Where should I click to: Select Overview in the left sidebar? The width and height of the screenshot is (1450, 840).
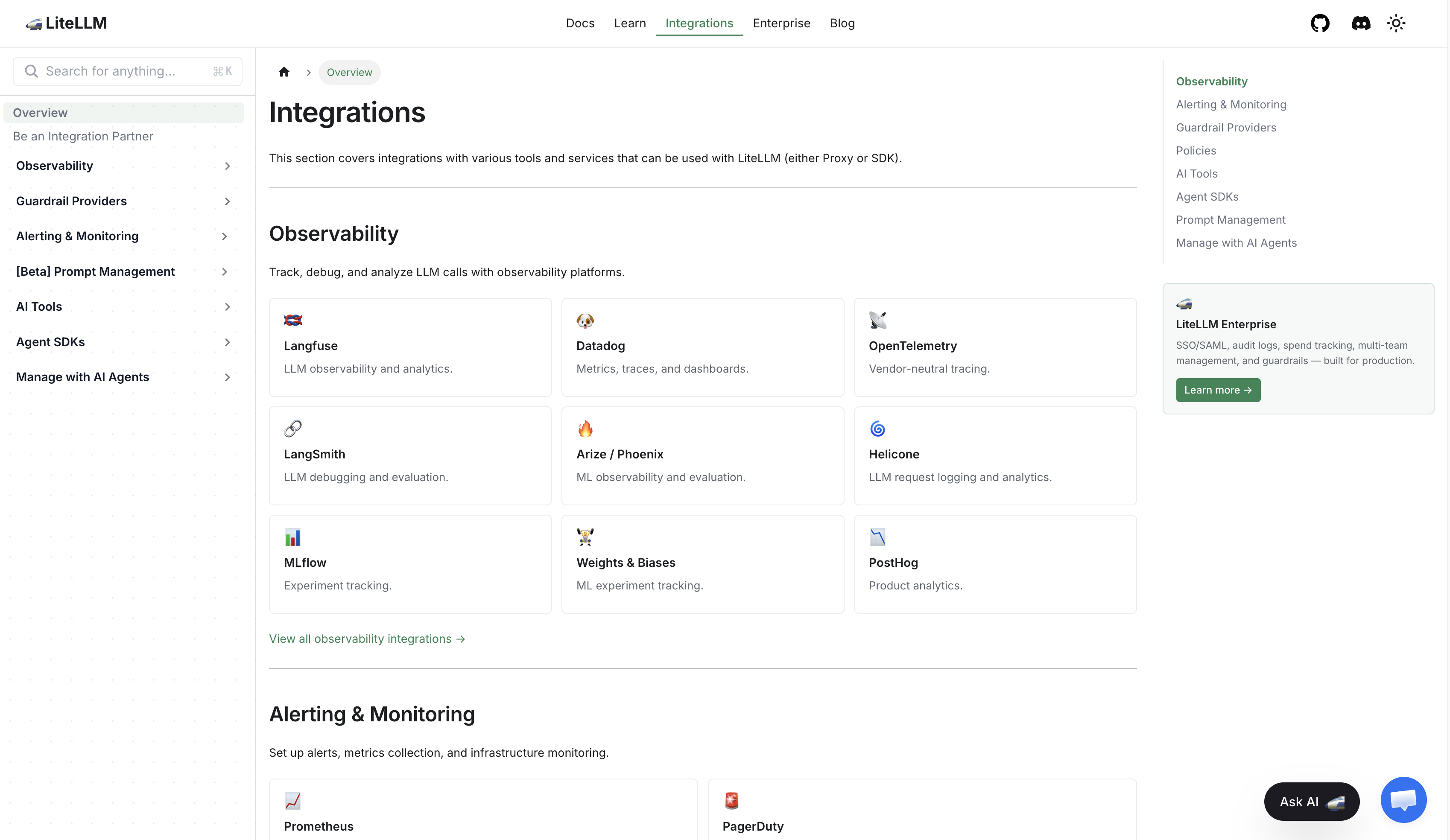(123, 113)
